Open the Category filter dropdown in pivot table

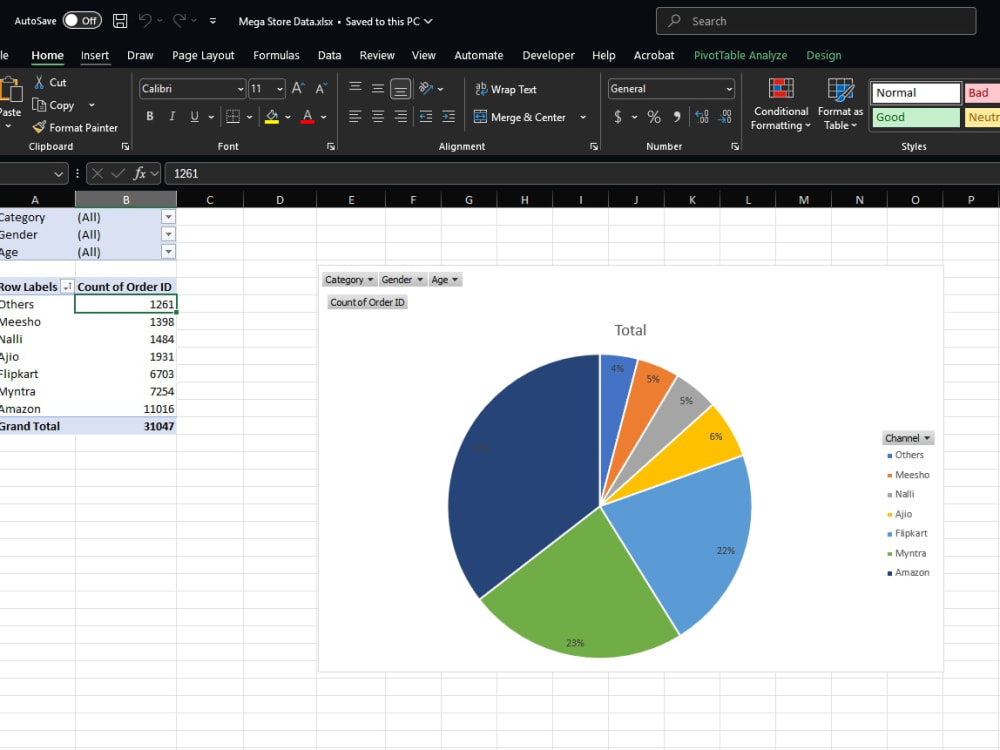168,217
